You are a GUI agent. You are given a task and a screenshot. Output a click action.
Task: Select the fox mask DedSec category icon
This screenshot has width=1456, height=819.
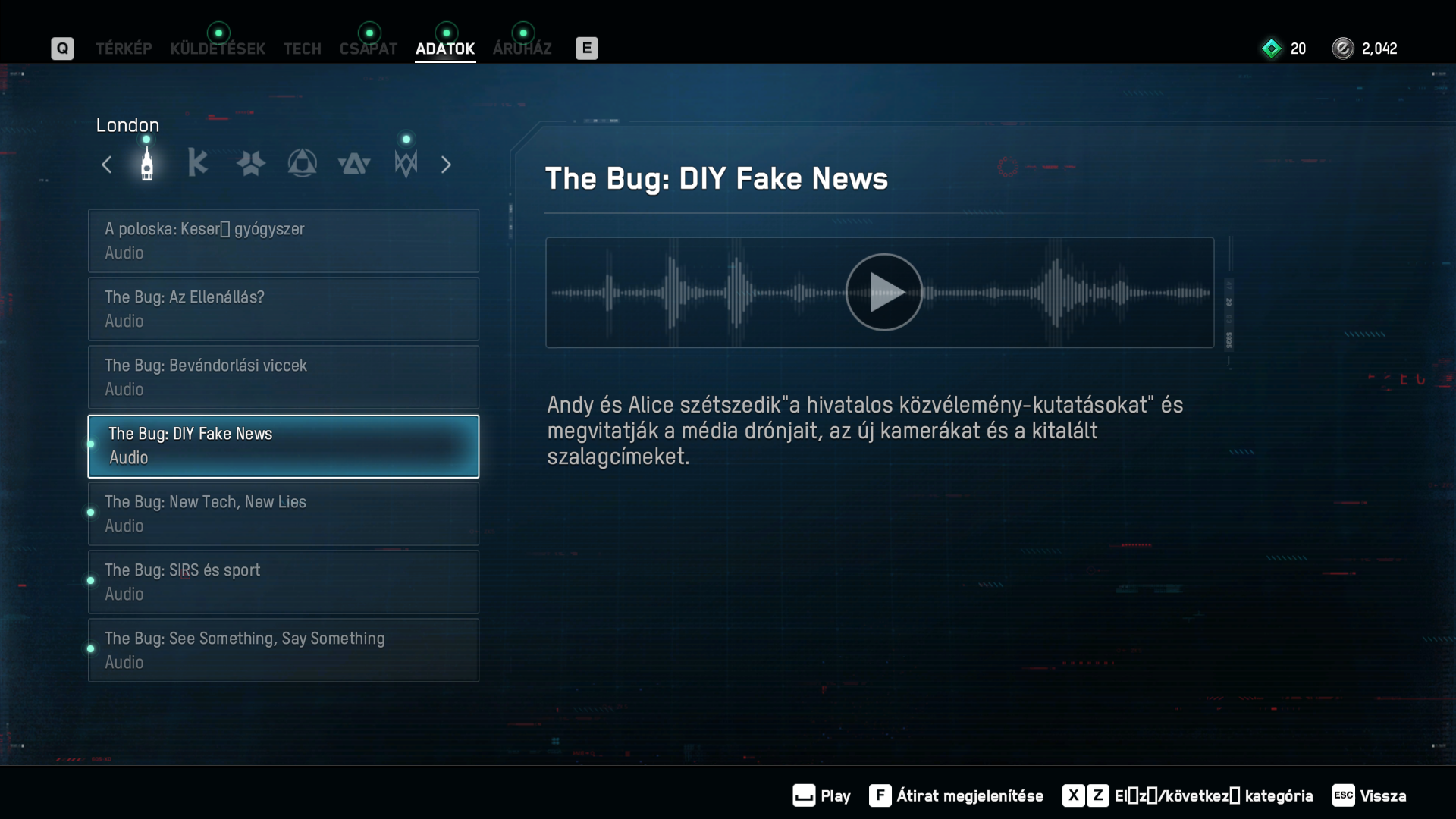pyautogui.click(x=406, y=163)
